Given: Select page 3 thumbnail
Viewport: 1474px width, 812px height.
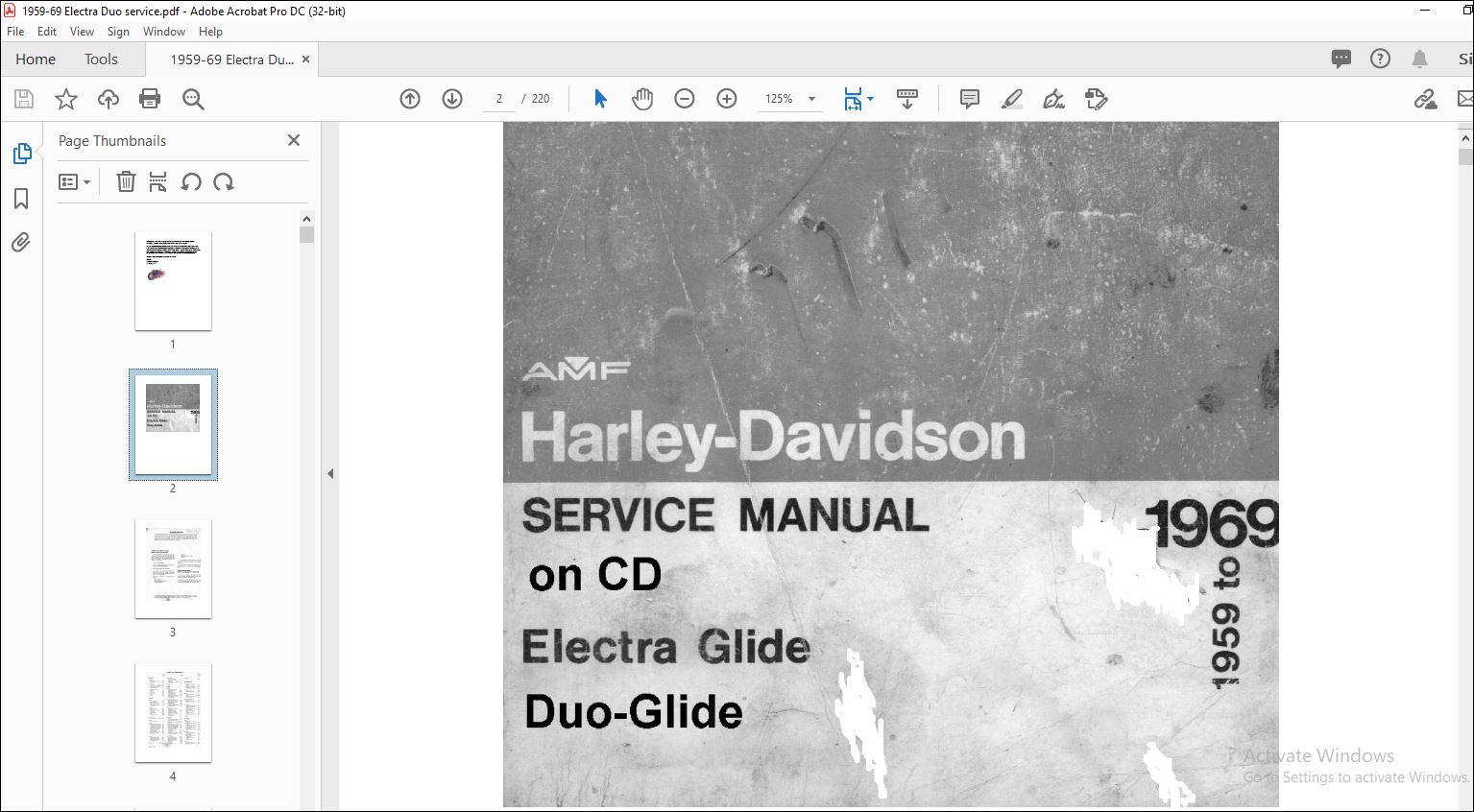Looking at the screenshot, I should pos(173,568).
